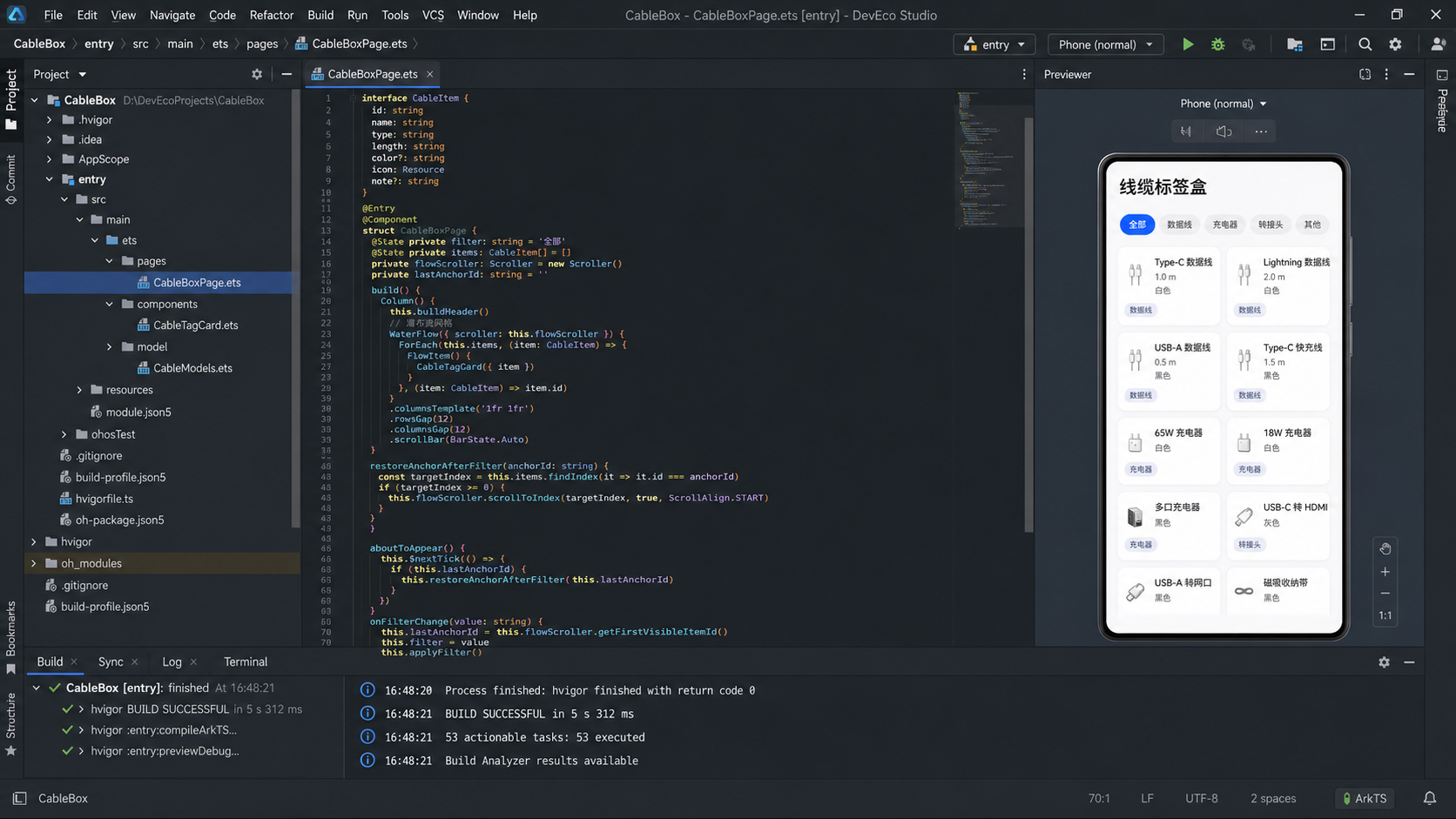
Task: Toggle previewer sound icon
Action: pyautogui.click(x=1223, y=131)
